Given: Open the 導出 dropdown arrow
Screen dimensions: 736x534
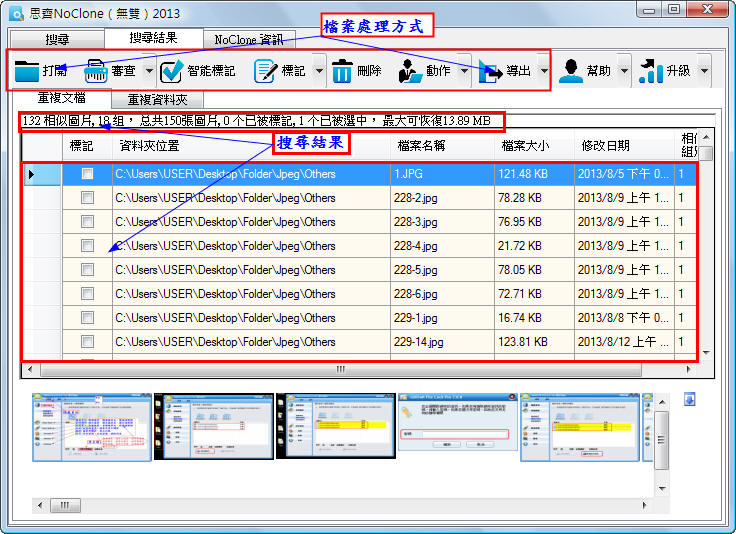Looking at the screenshot, I should coord(544,71).
